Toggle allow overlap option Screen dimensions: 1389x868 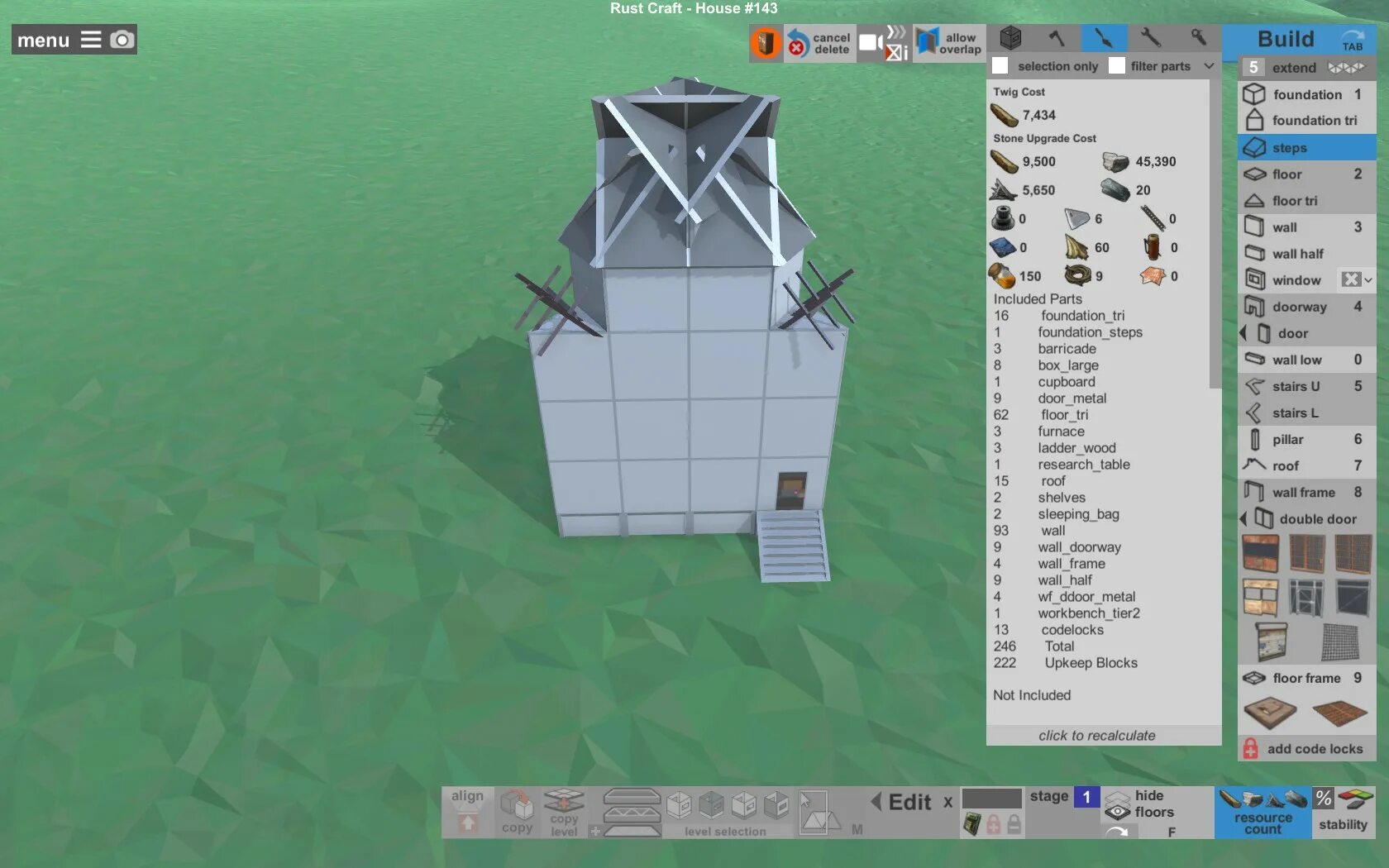949,43
